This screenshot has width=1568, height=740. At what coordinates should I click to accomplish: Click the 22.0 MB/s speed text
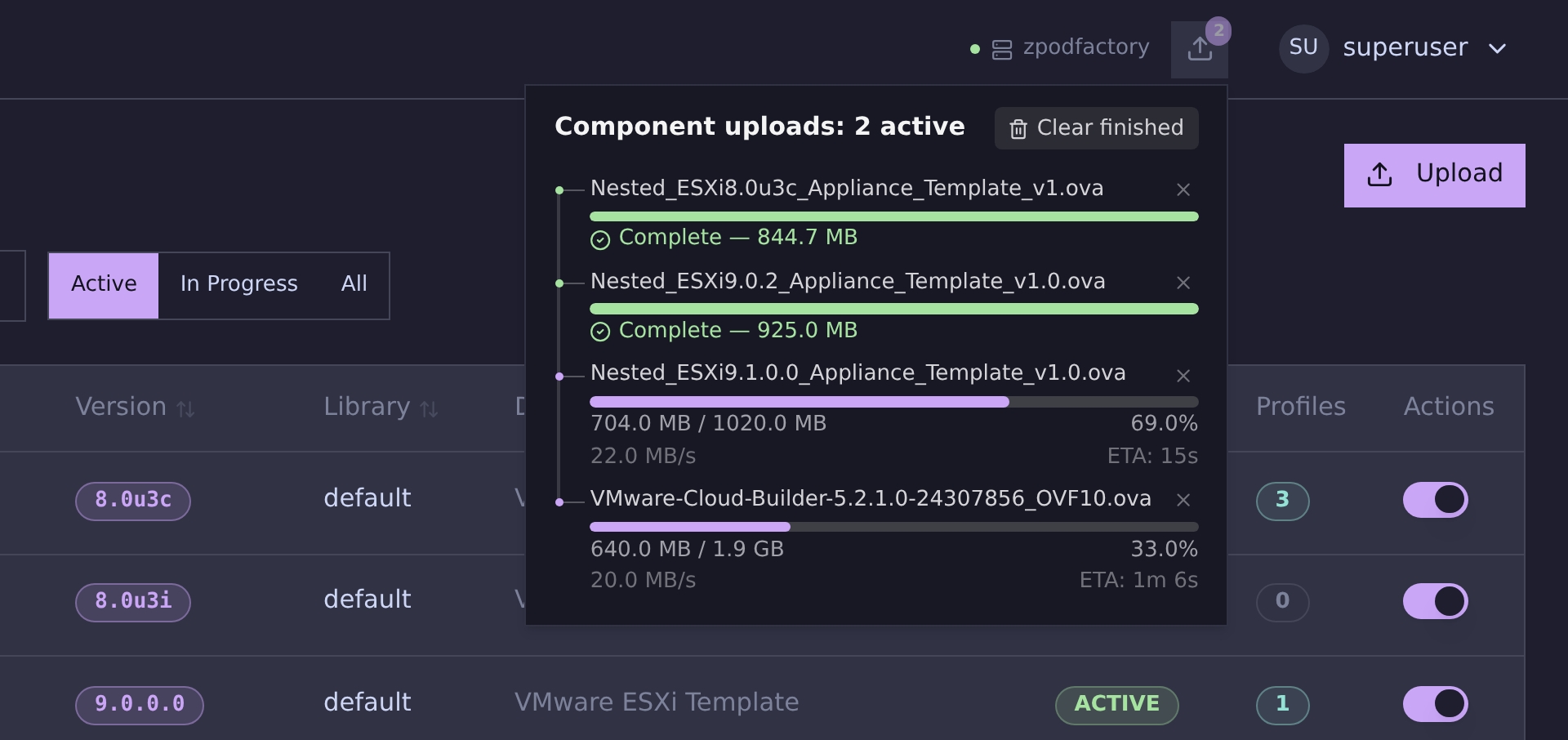(x=643, y=456)
